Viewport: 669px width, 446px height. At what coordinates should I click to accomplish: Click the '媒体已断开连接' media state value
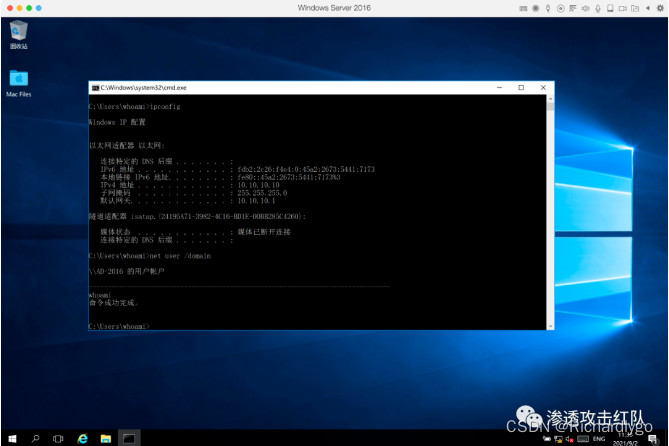(x=264, y=232)
